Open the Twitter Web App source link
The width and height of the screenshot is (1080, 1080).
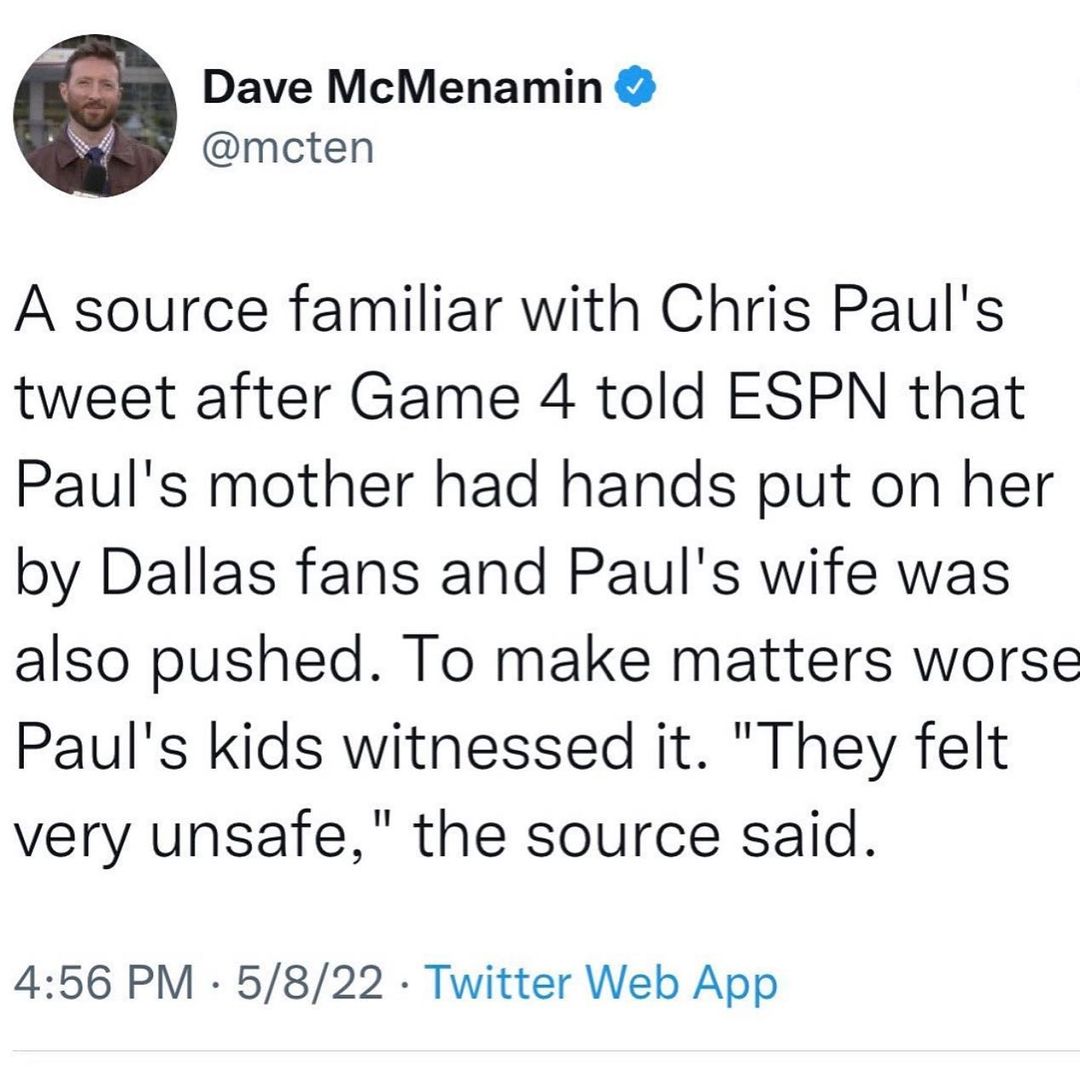pos(601,984)
